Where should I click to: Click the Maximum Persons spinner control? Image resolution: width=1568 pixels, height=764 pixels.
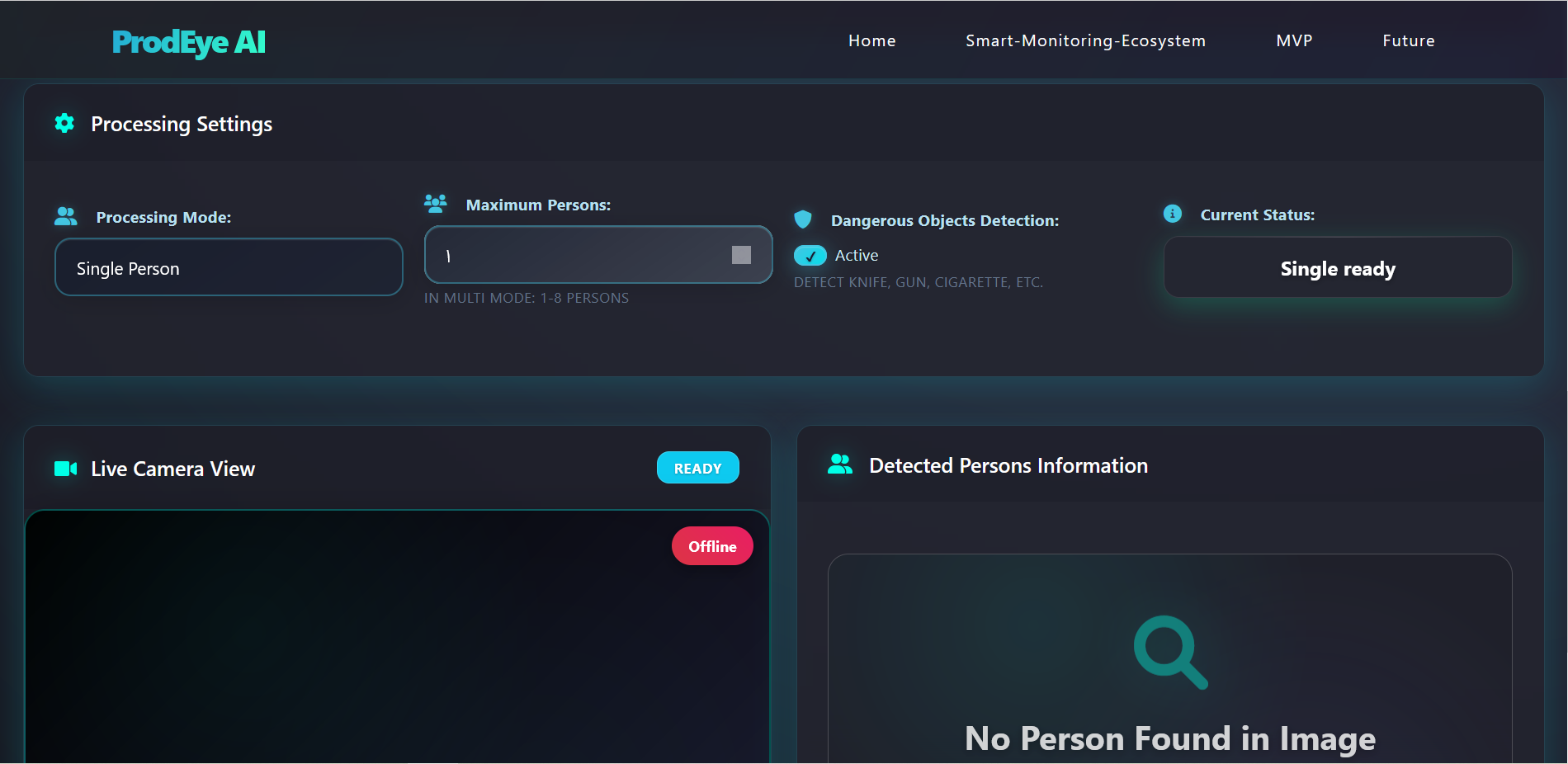[x=741, y=255]
